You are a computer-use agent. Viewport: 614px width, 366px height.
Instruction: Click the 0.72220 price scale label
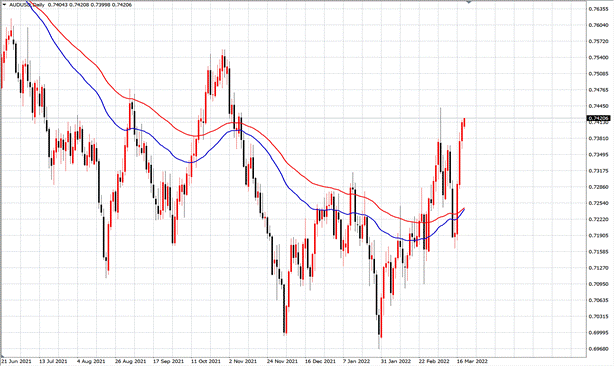598,219
